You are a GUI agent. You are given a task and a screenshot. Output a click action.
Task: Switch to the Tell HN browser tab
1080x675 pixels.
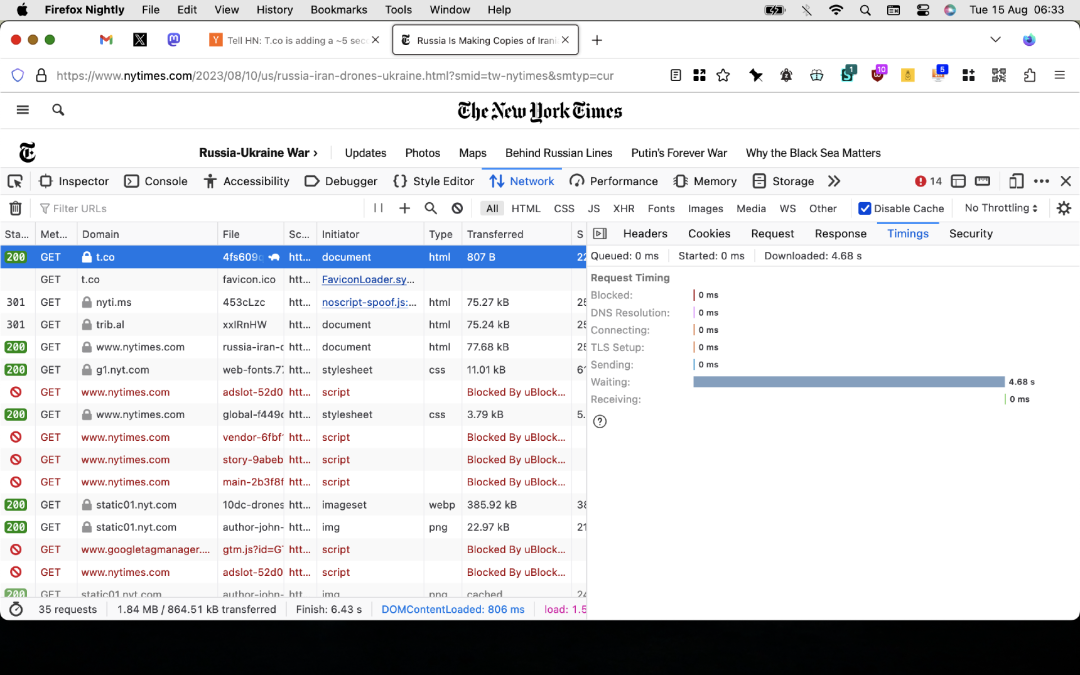coord(294,40)
